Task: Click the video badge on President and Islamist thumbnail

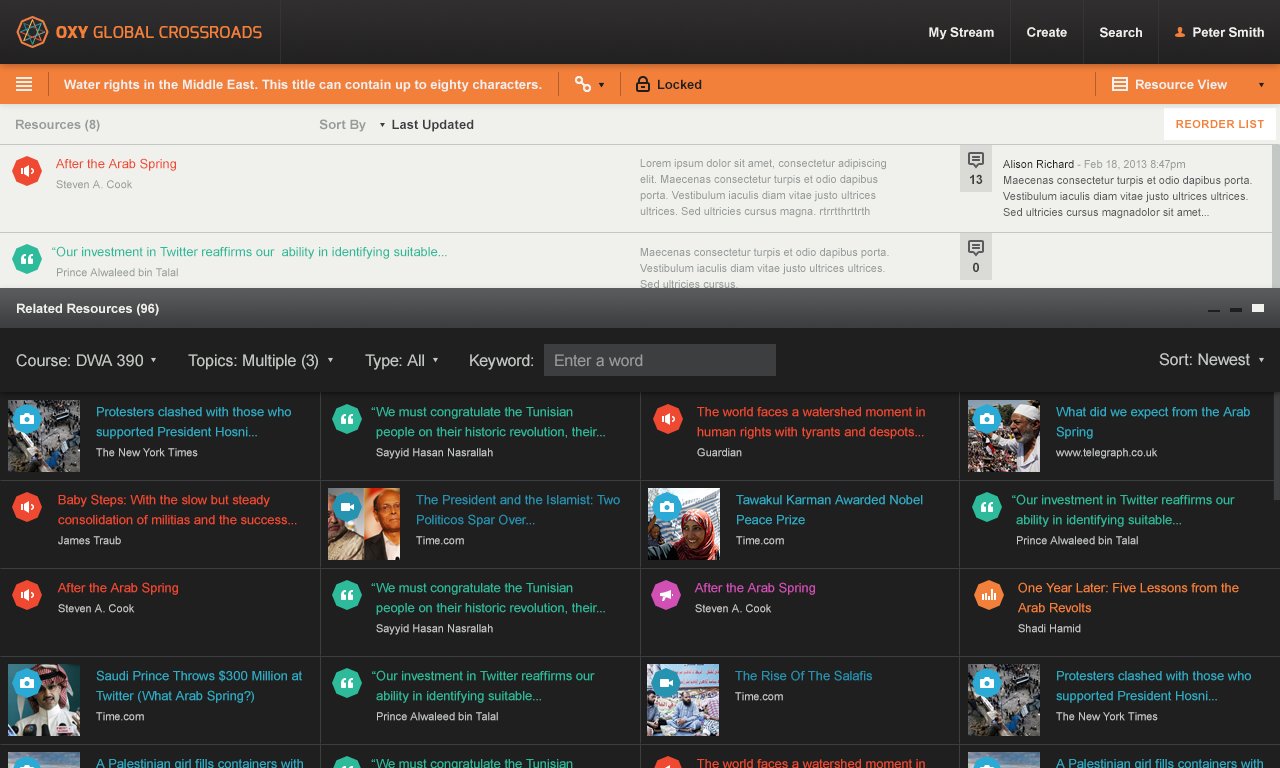Action: pyautogui.click(x=347, y=507)
